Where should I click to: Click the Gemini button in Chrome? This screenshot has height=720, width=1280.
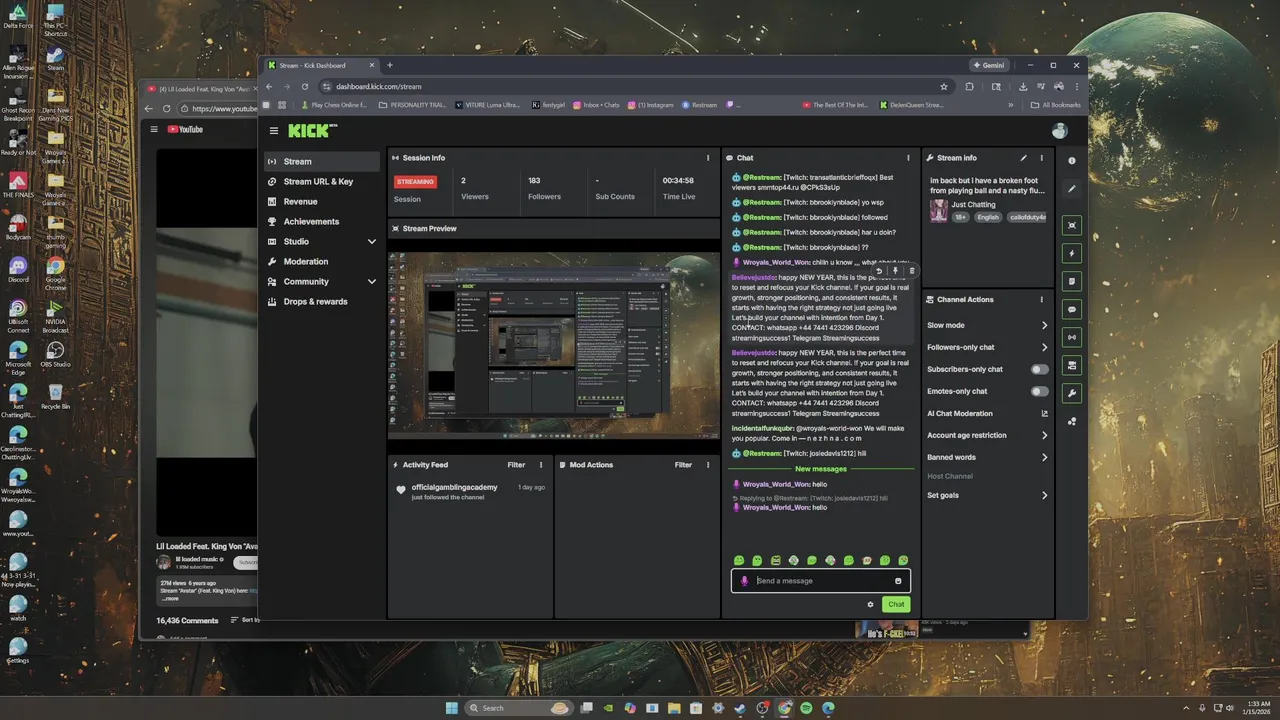[x=990, y=65]
